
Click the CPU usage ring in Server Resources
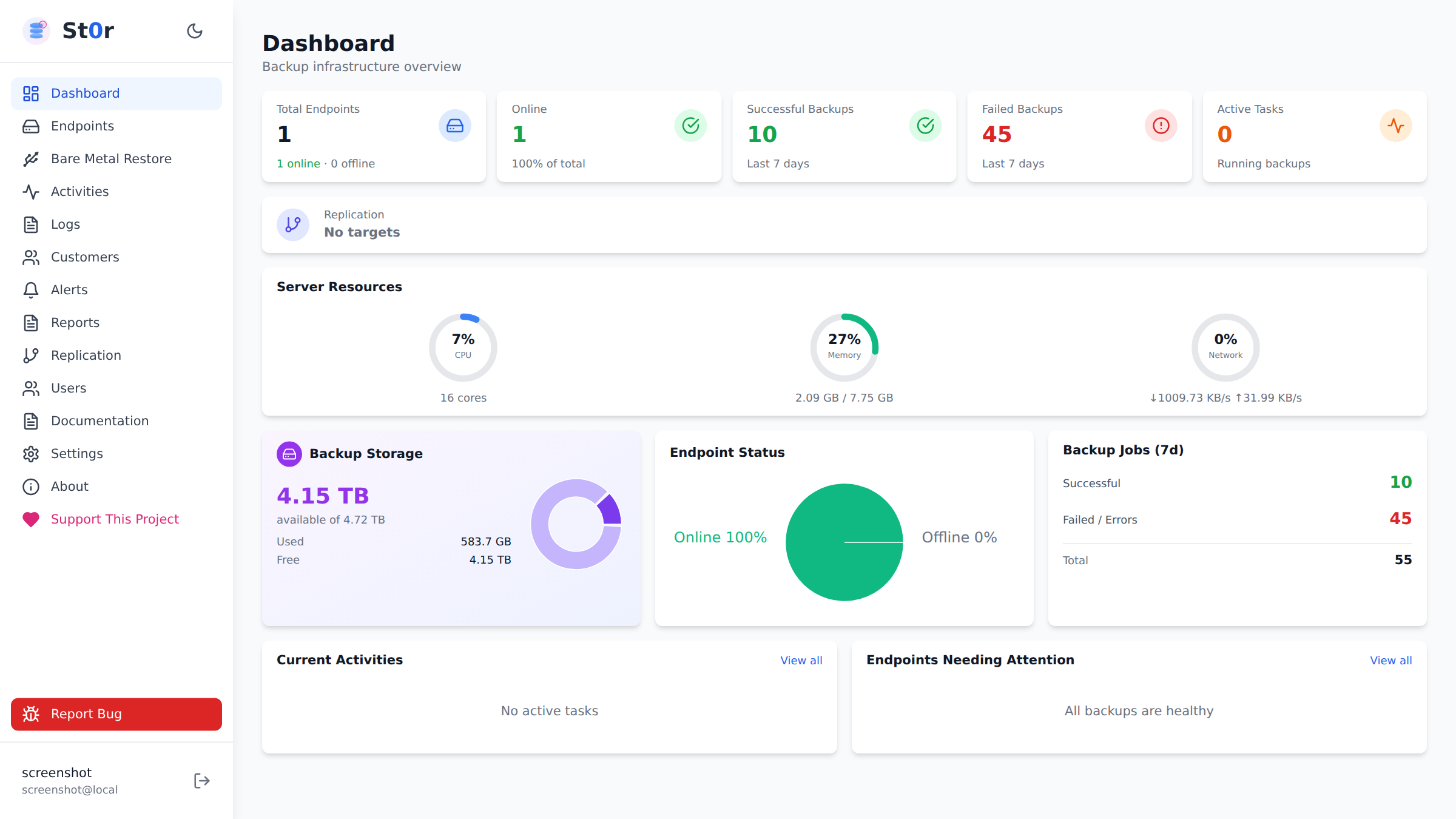pos(463,347)
